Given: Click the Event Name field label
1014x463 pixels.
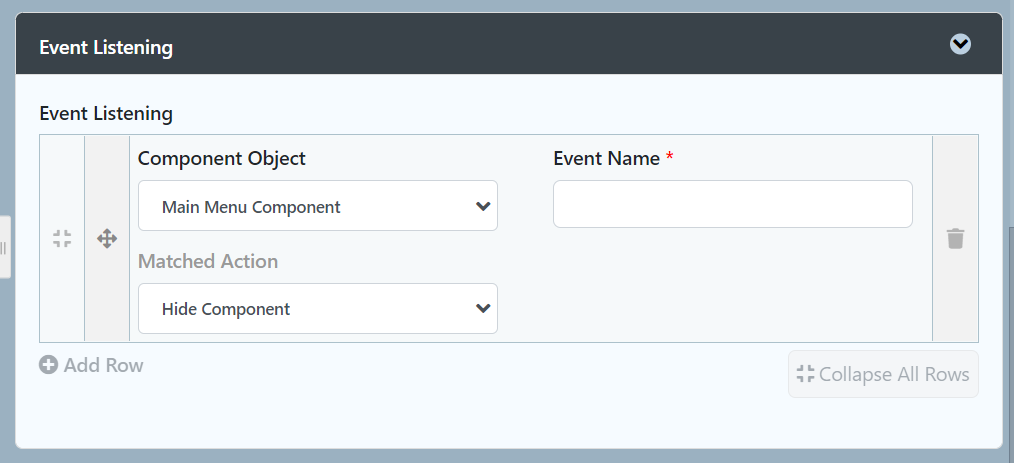Looking at the screenshot, I should (606, 158).
